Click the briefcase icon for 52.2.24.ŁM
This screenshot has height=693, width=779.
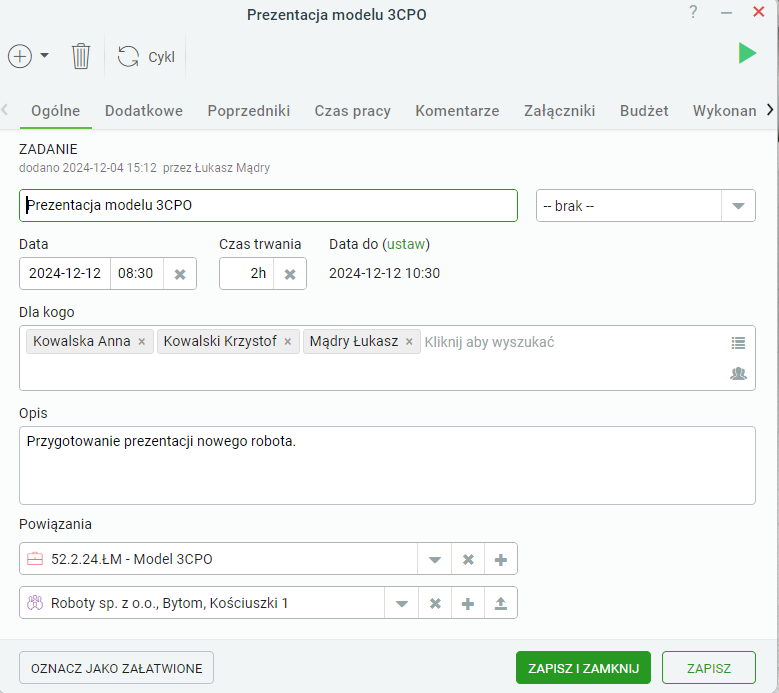[35, 559]
